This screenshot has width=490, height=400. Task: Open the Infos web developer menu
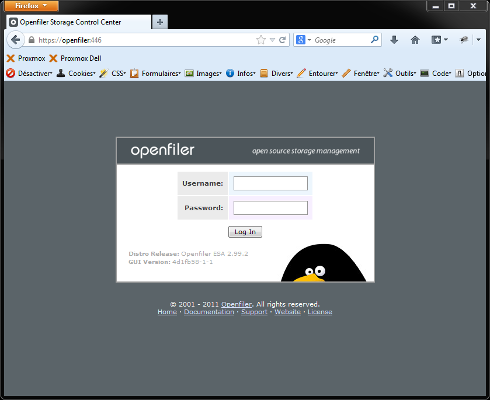[x=240, y=73]
